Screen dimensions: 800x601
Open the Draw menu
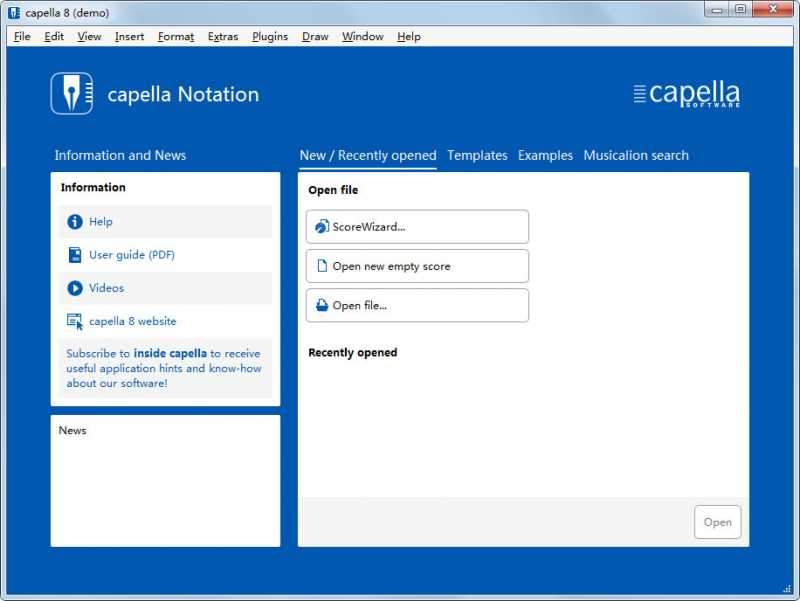pyautogui.click(x=314, y=36)
